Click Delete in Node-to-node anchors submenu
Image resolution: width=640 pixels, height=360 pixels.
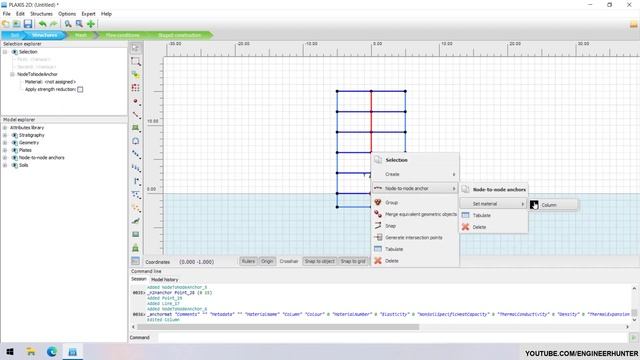tap(493, 227)
